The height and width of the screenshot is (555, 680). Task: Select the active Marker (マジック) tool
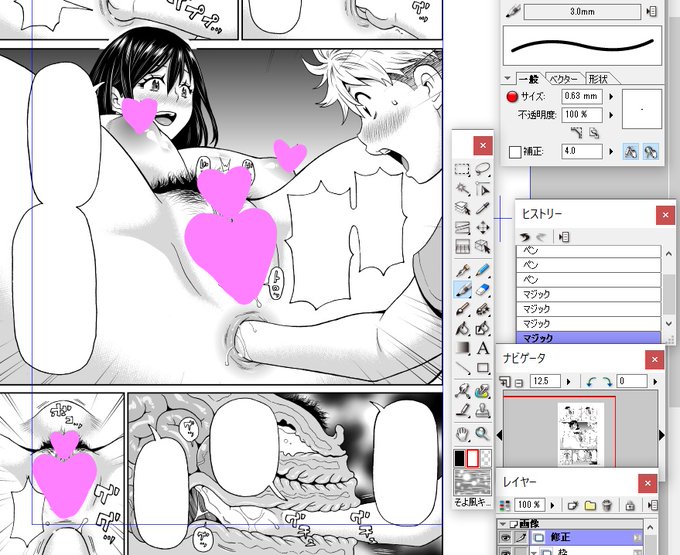462,290
